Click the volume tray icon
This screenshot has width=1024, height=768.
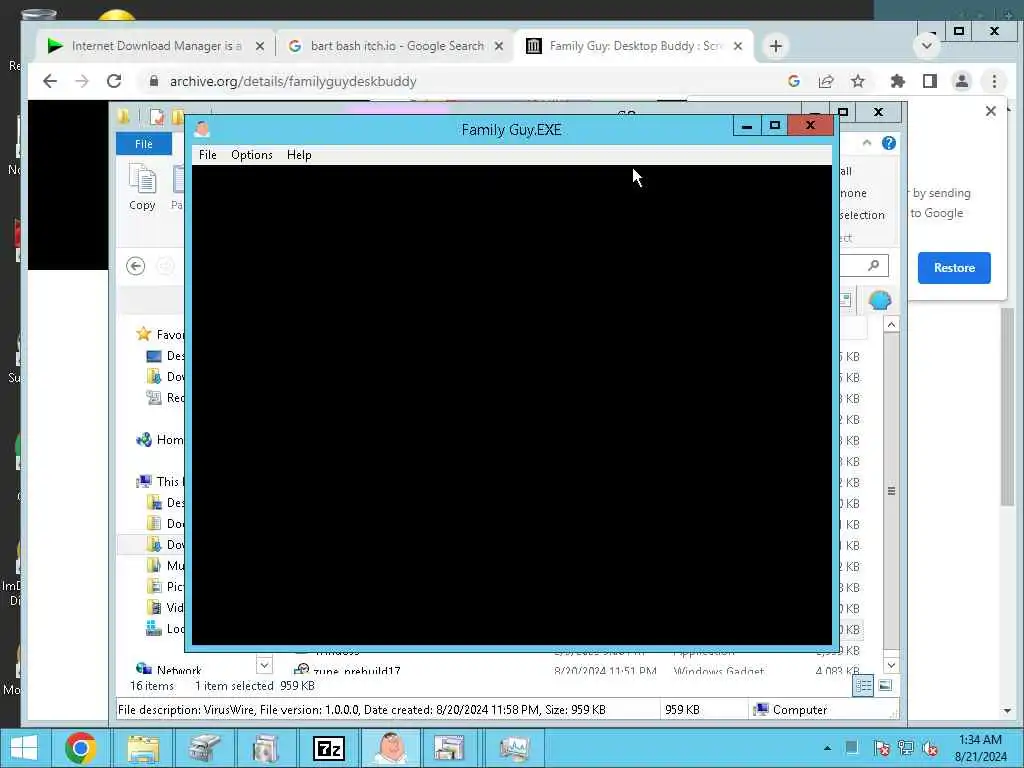pos(930,748)
